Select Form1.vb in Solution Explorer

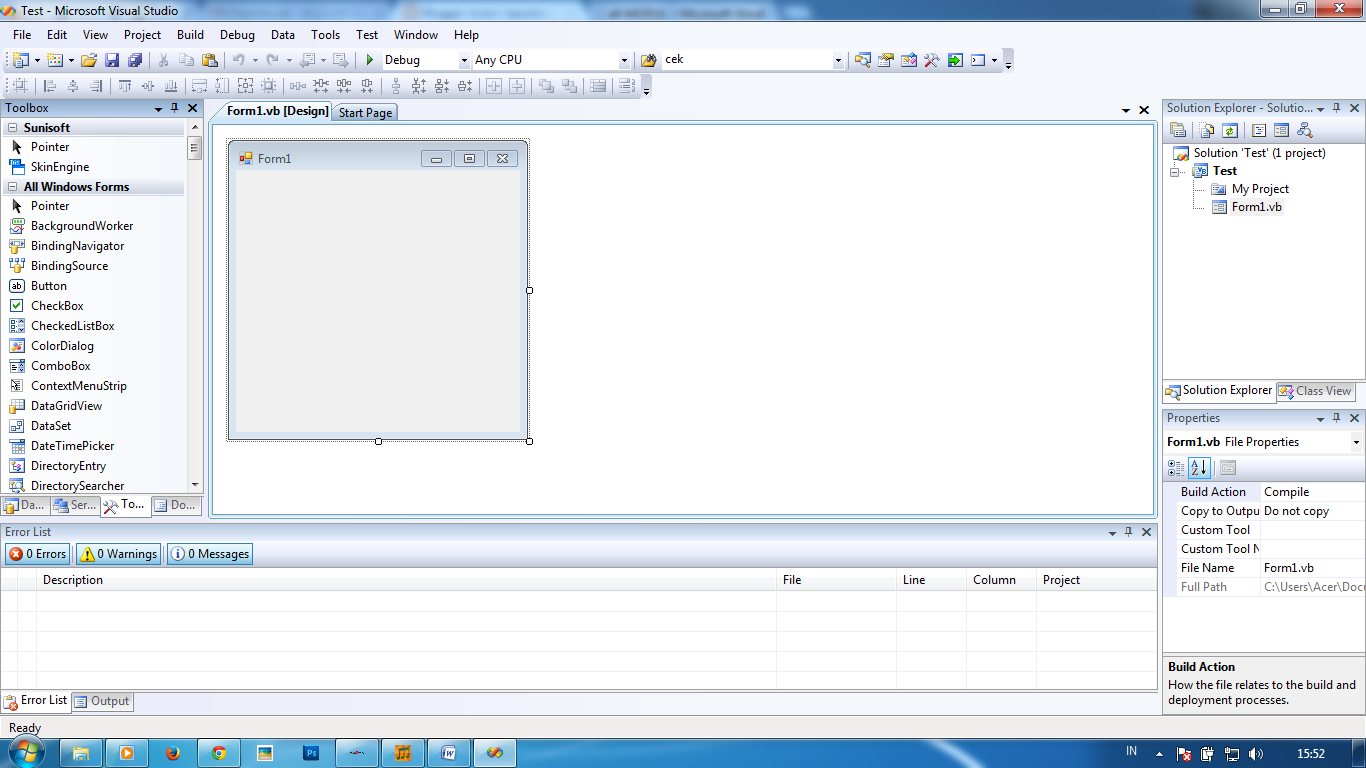click(x=1256, y=207)
